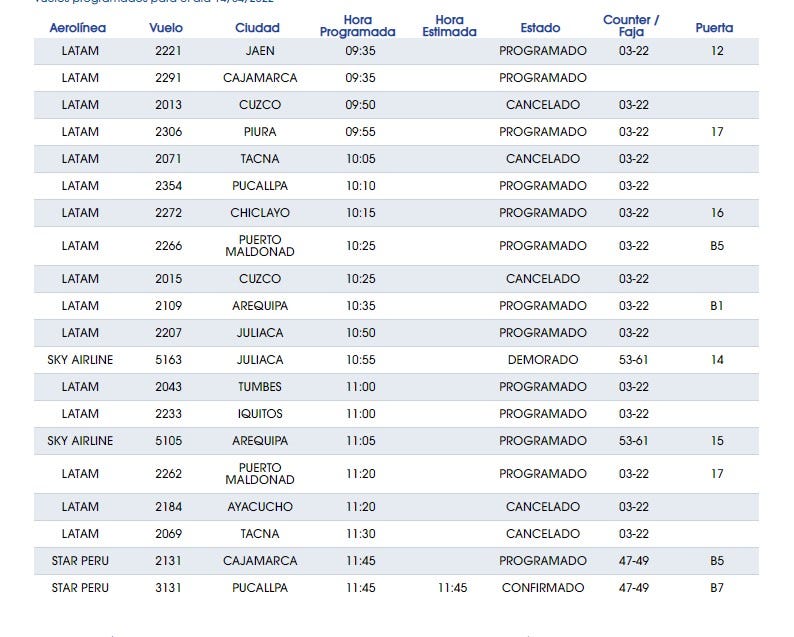Screen dimensions: 794x637
Task: Select the DEMORADO status cell
Action: pos(542,360)
